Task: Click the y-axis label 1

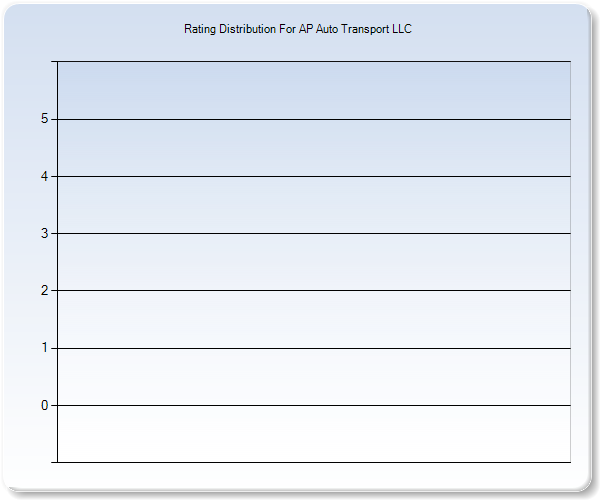Action: (44, 348)
